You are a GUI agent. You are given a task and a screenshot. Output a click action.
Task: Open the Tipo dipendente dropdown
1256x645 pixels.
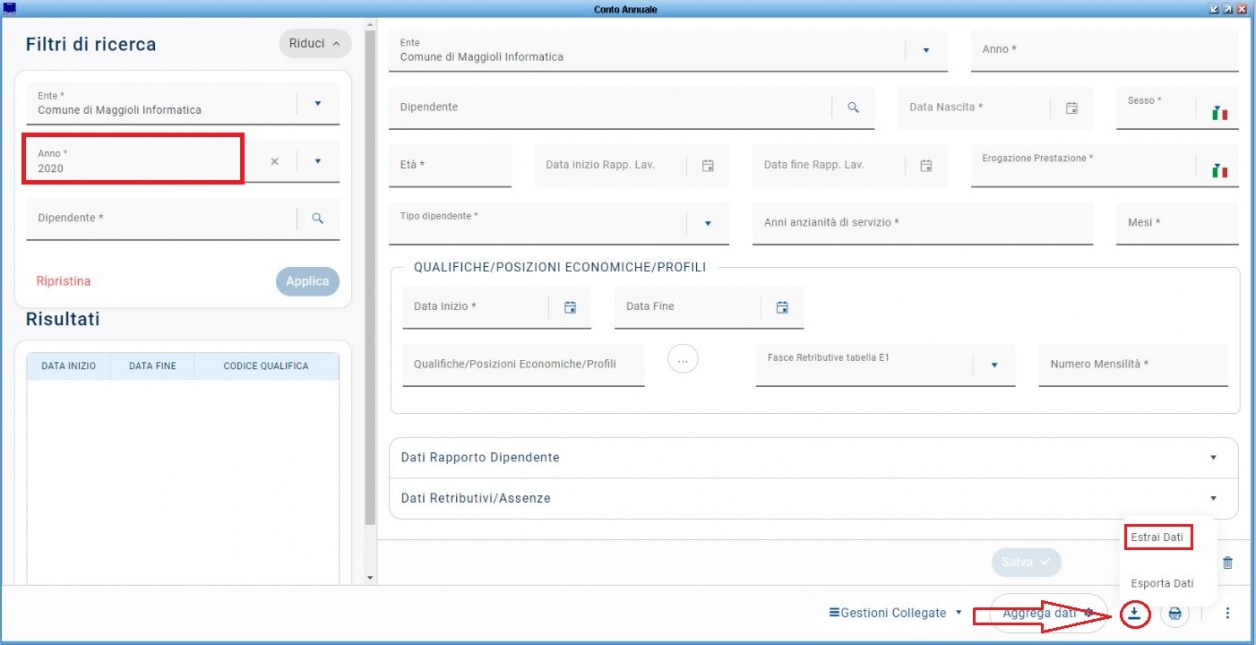pos(708,224)
